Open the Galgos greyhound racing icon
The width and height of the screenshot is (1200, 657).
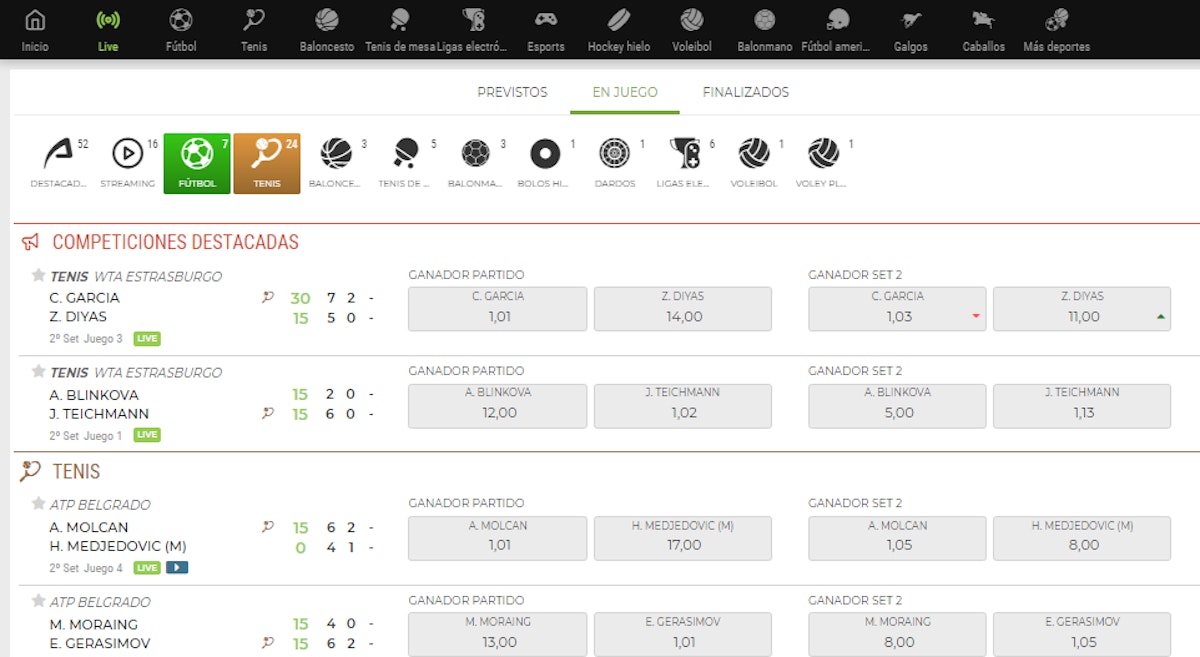(910, 21)
